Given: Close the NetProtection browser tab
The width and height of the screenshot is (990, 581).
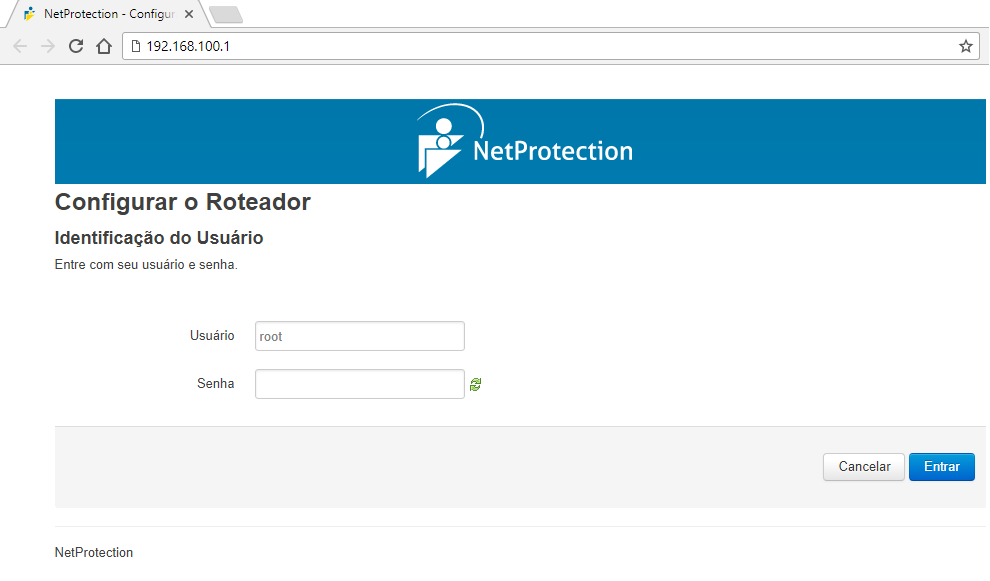Looking at the screenshot, I should [188, 14].
